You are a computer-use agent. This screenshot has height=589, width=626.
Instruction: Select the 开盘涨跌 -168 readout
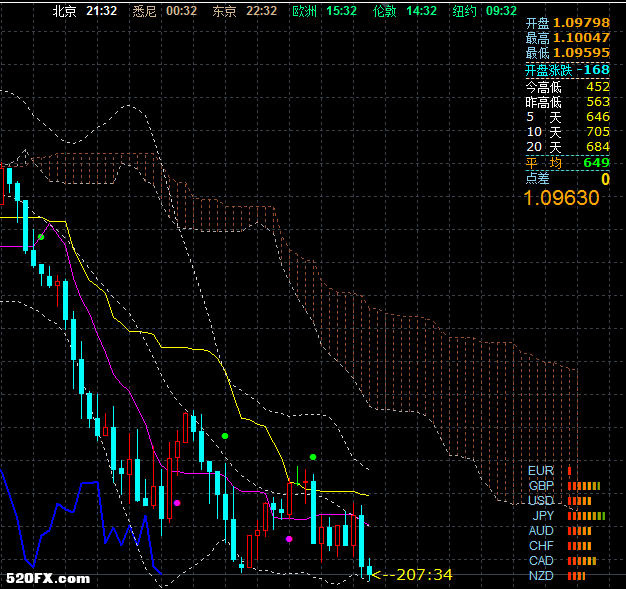[x=567, y=70]
